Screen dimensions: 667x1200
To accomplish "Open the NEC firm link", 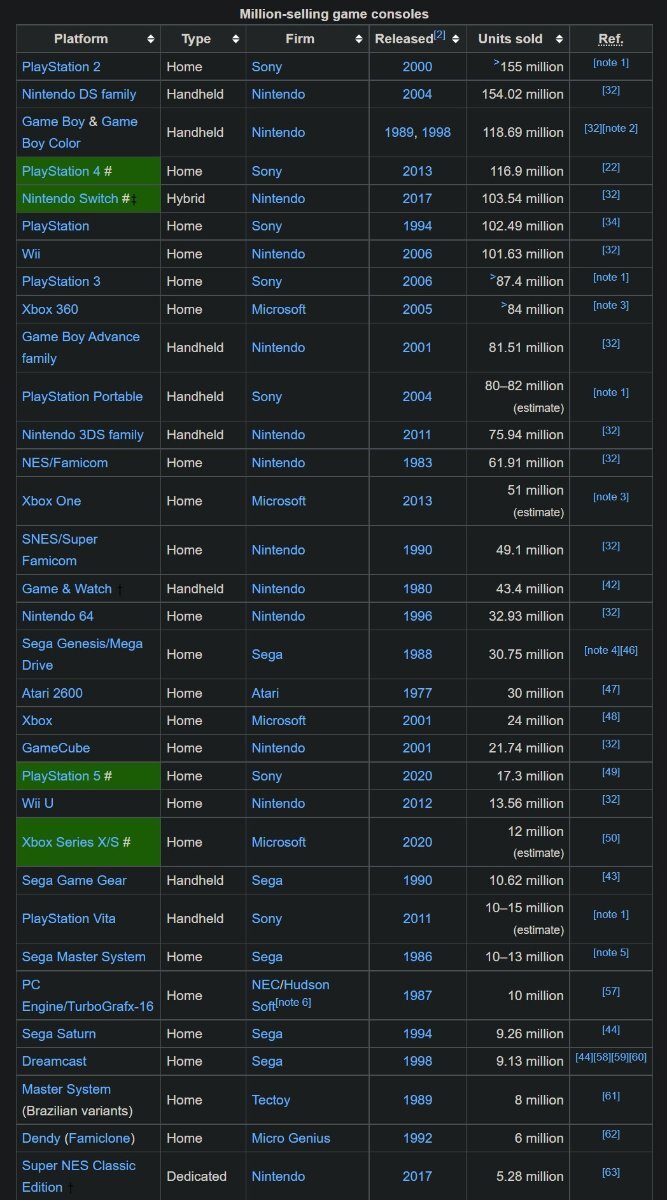I will [265, 984].
